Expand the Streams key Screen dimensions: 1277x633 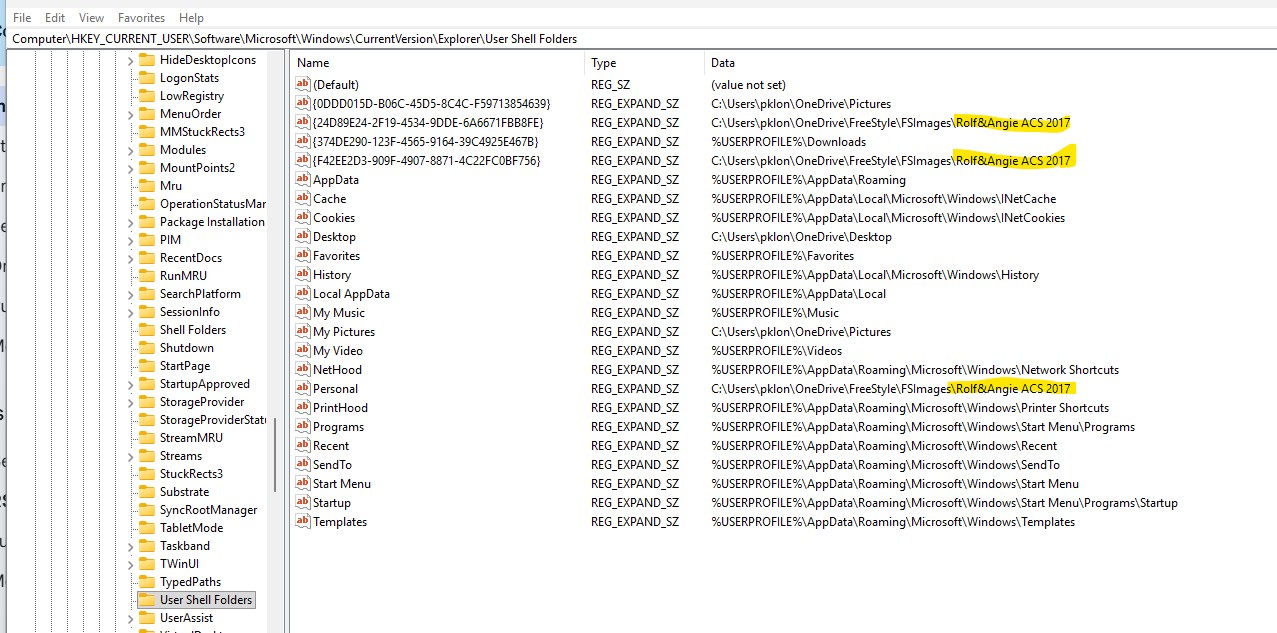coord(130,456)
